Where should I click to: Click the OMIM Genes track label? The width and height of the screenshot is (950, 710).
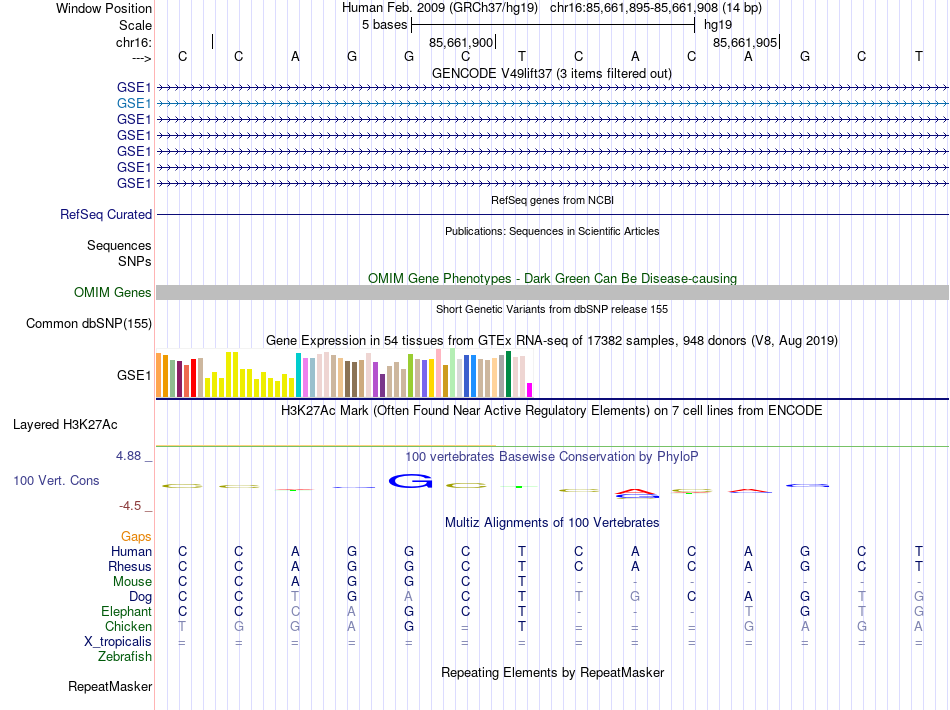click(x=112, y=292)
